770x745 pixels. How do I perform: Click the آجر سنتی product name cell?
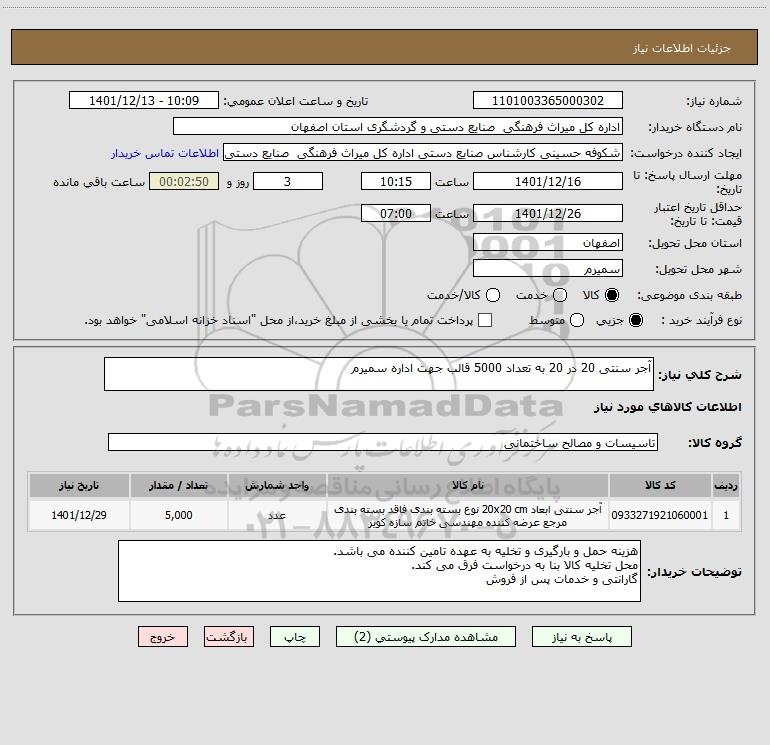click(468, 515)
